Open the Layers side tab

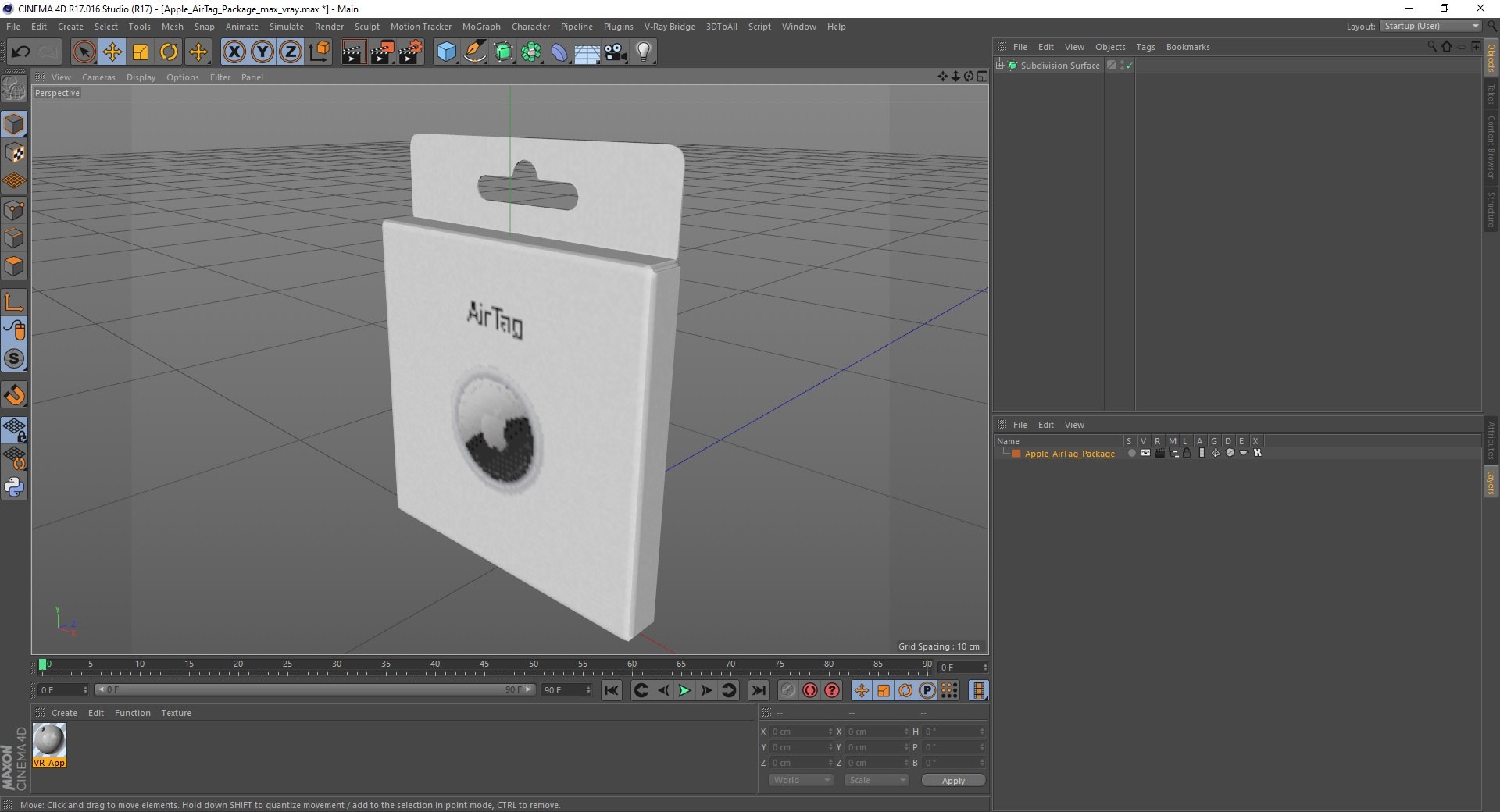coord(1491,483)
